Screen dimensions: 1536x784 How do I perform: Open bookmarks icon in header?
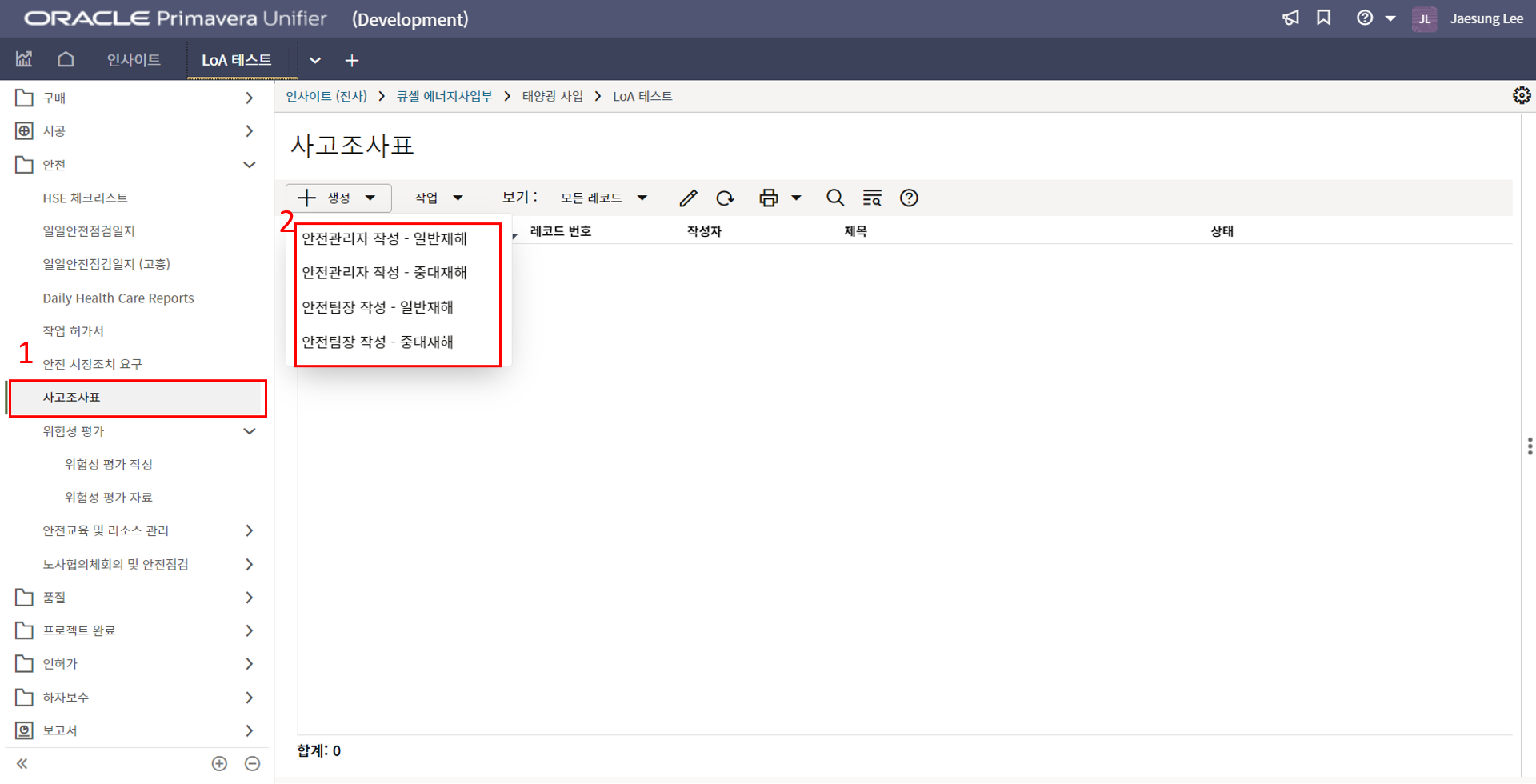pos(1324,18)
